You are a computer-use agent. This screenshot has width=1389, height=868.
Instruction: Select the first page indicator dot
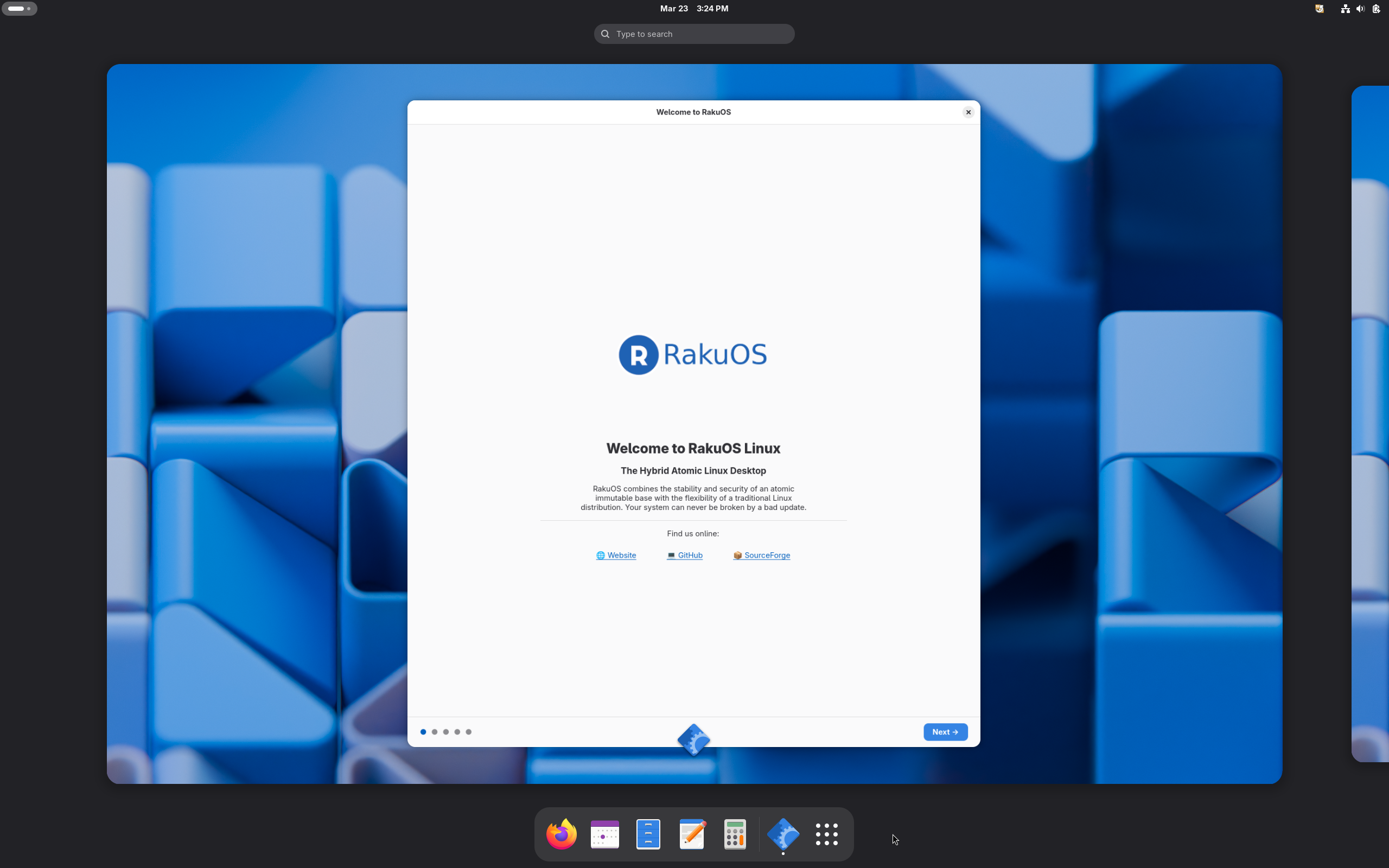[x=423, y=731]
